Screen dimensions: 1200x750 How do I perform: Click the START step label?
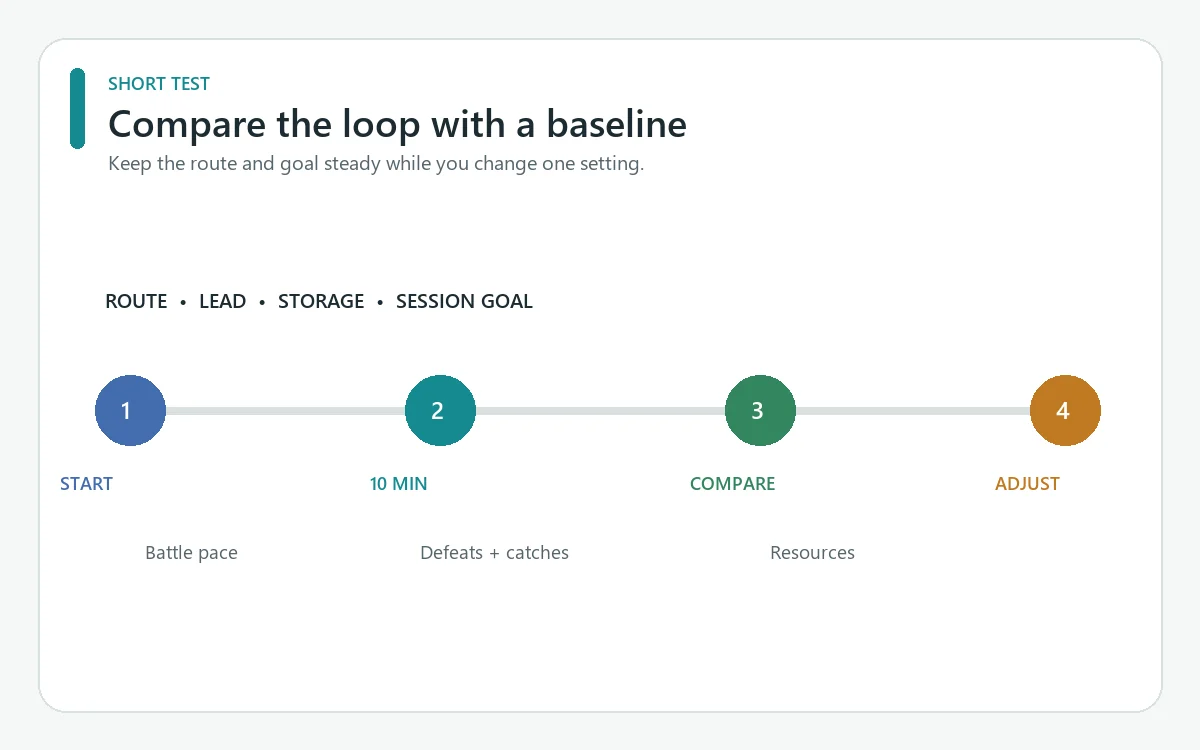(x=86, y=484)
